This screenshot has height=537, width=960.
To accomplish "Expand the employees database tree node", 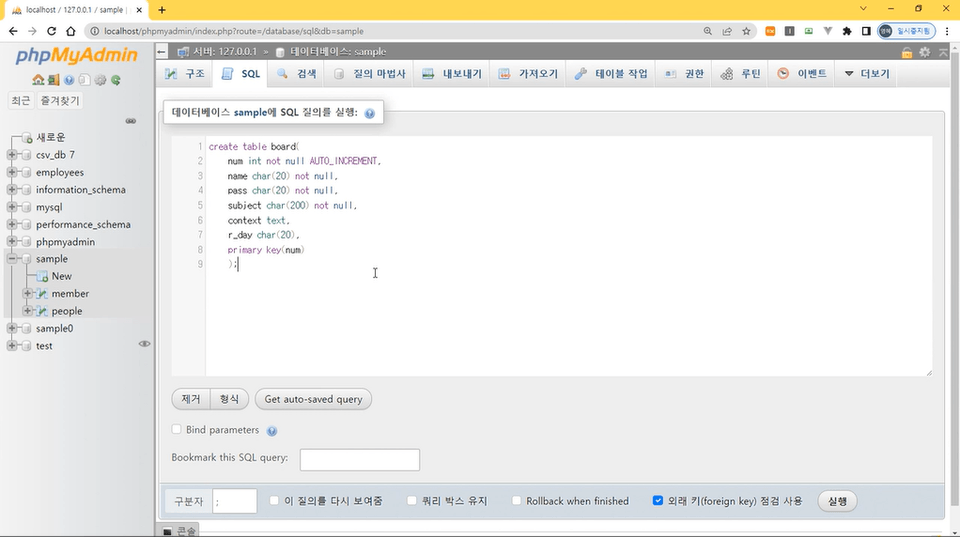I will tap(13, 173).
